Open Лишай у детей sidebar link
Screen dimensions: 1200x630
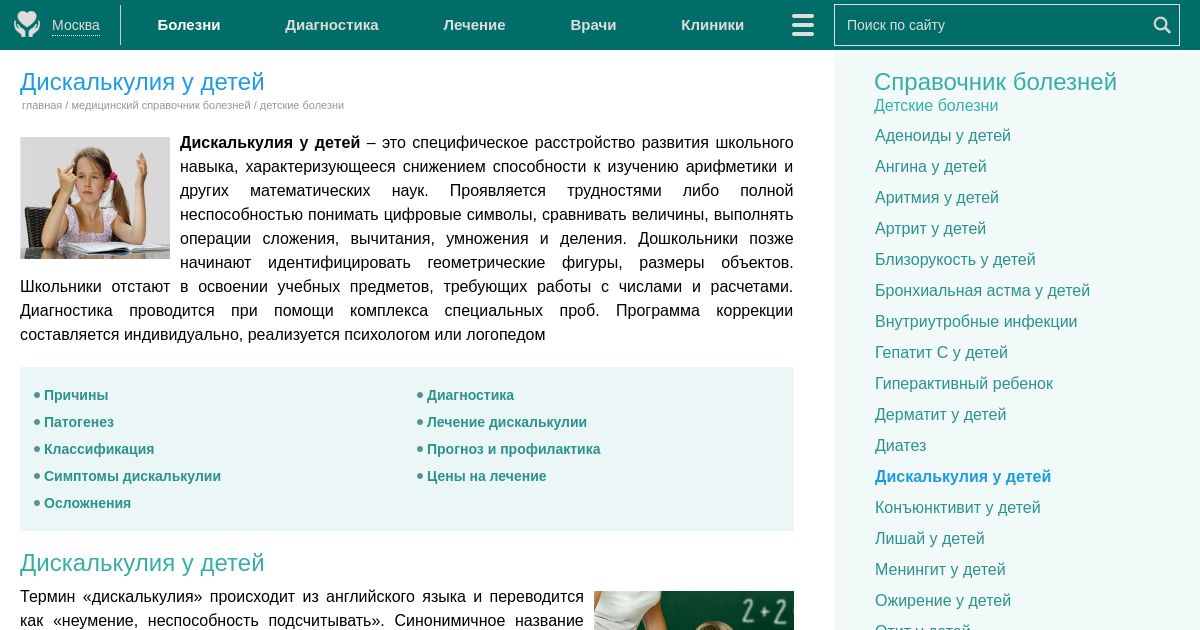(930, 538)
